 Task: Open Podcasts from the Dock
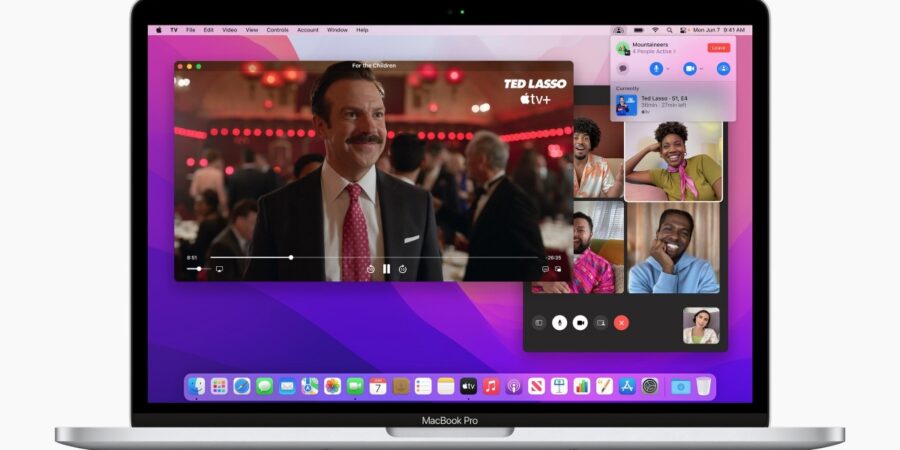click(x=514, y=386)
